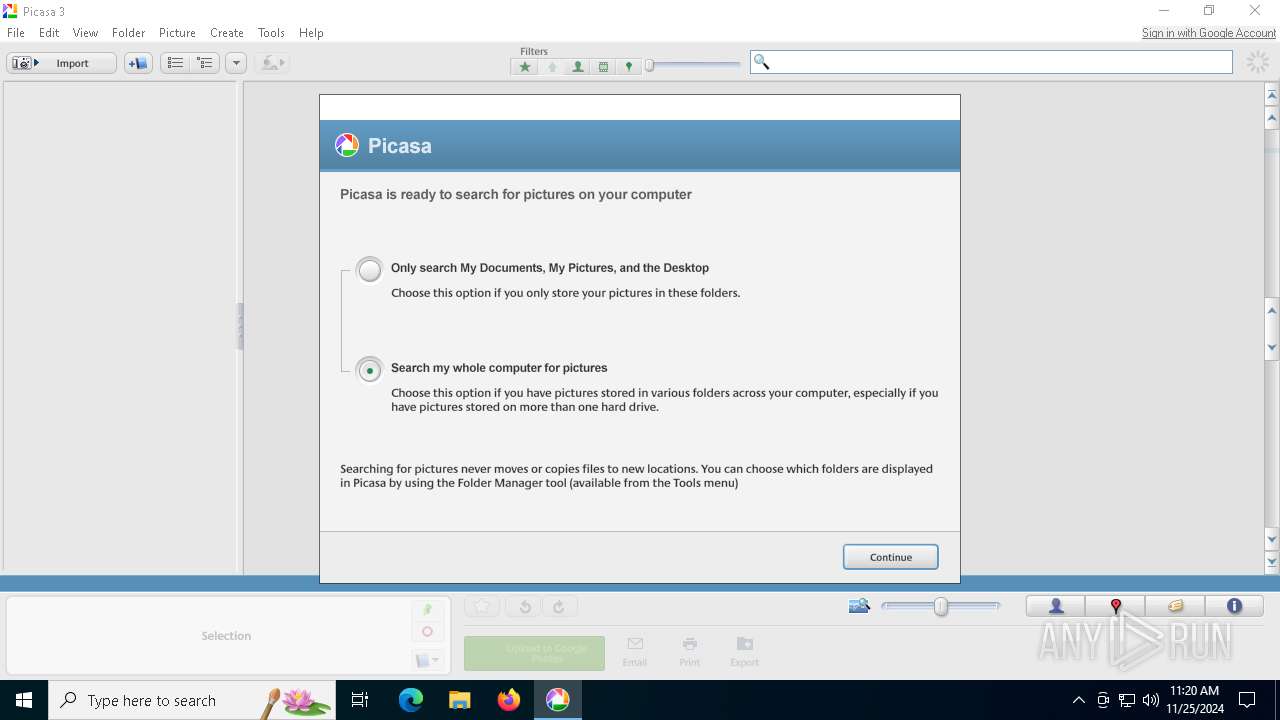Open the Edit menu

click(x=49, y=33)
